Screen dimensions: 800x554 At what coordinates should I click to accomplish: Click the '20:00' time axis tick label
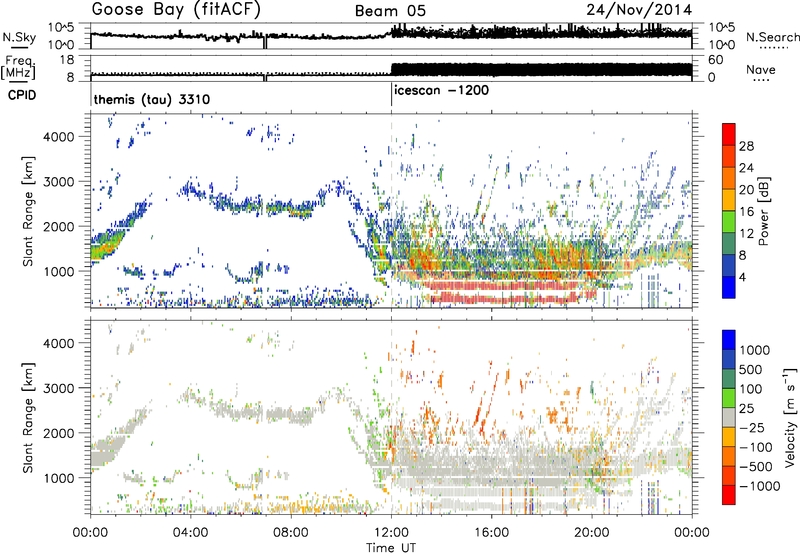click(592, 533)
